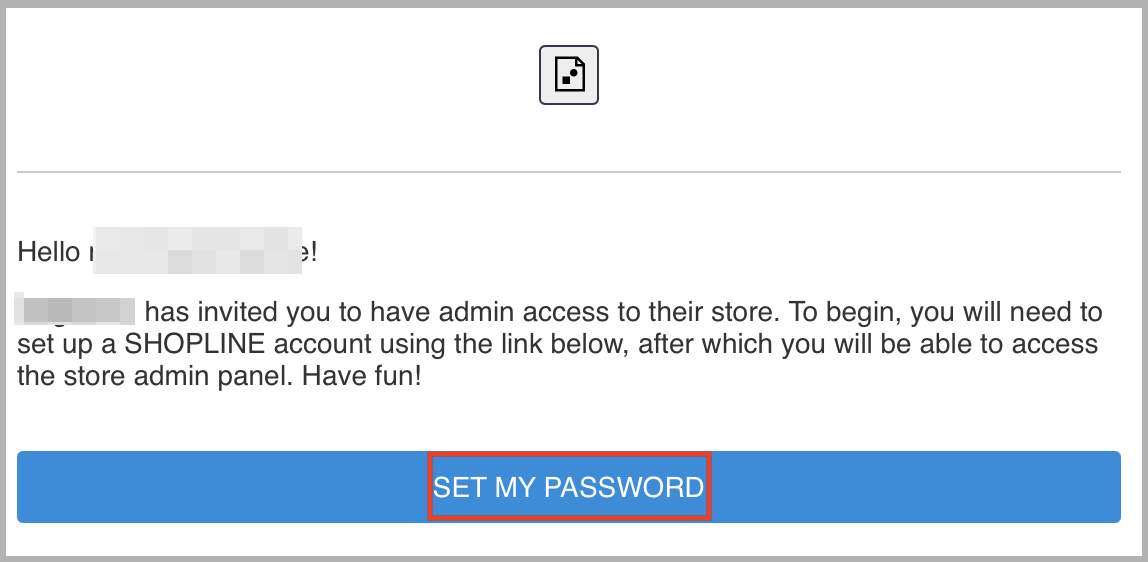The height and width of the screenshot is (562, 1148).
Task: Click the blurred inviter name before 'has invited'
Action: [75, 311]
